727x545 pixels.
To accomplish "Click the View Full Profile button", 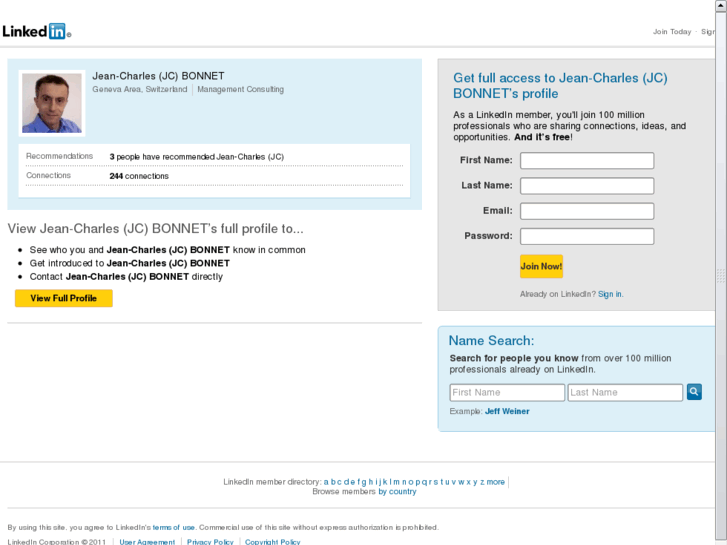I will pyautogui.click(x=64, y=298).
